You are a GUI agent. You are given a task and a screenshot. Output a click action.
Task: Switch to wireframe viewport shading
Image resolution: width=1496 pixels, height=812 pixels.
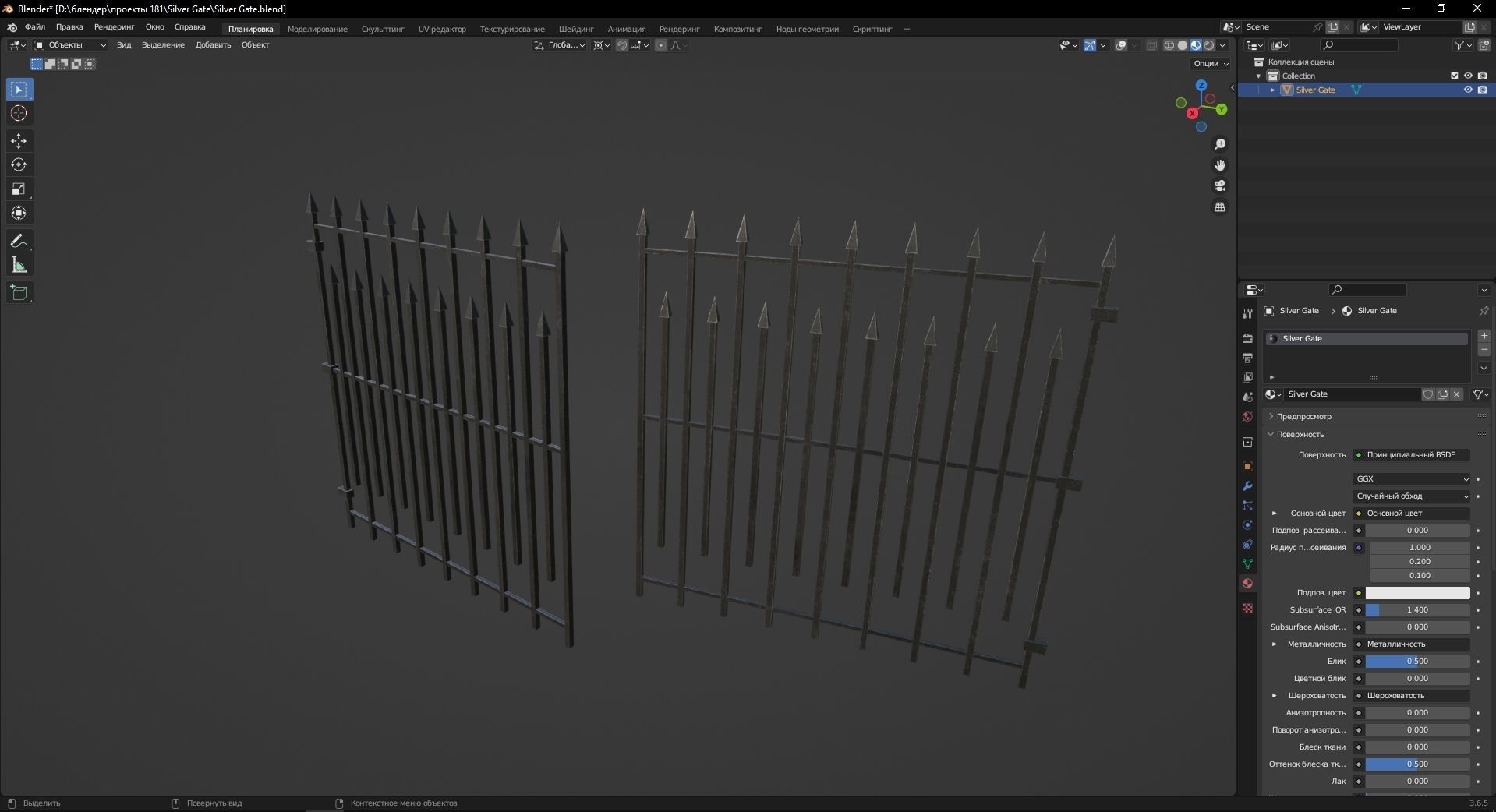click(x=1169, y=45)
